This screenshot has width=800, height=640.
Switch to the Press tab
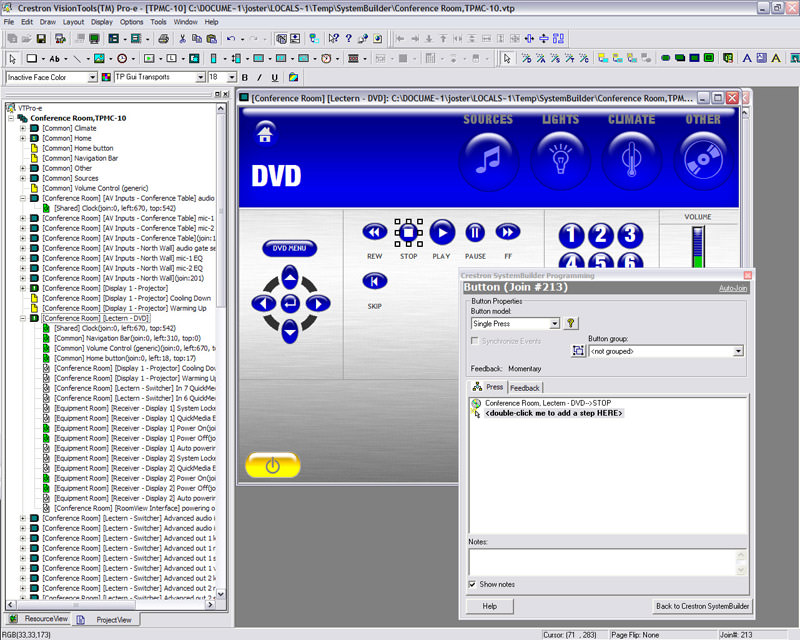(x=488, y=387)
